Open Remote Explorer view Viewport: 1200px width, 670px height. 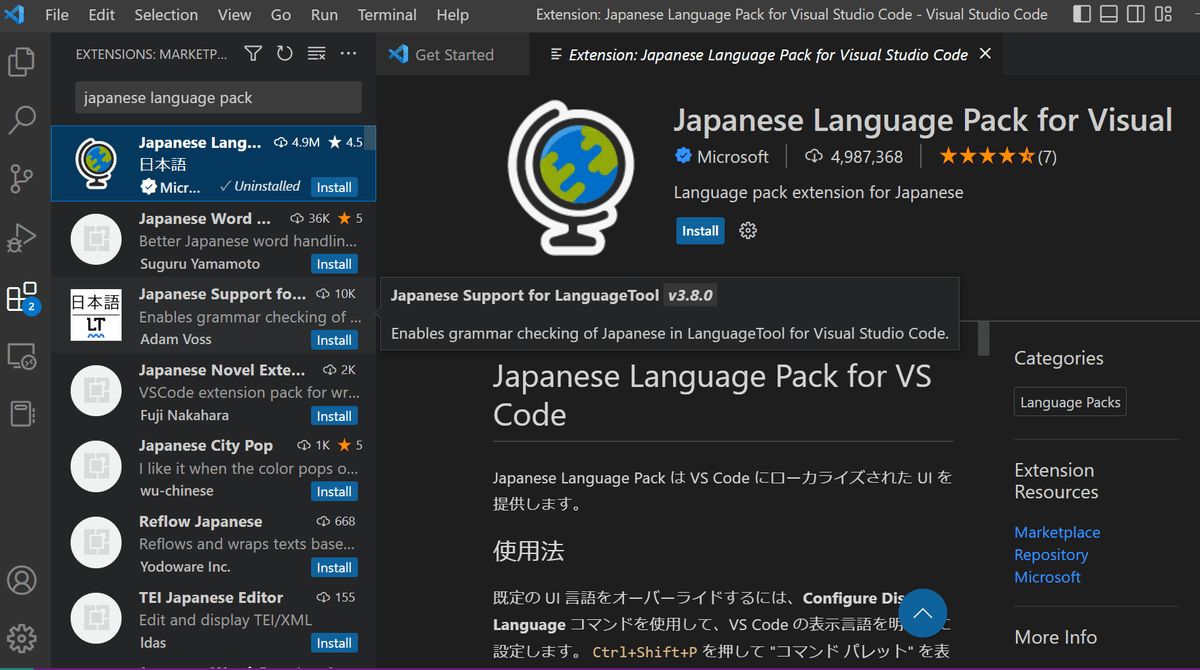coord(22,355)
